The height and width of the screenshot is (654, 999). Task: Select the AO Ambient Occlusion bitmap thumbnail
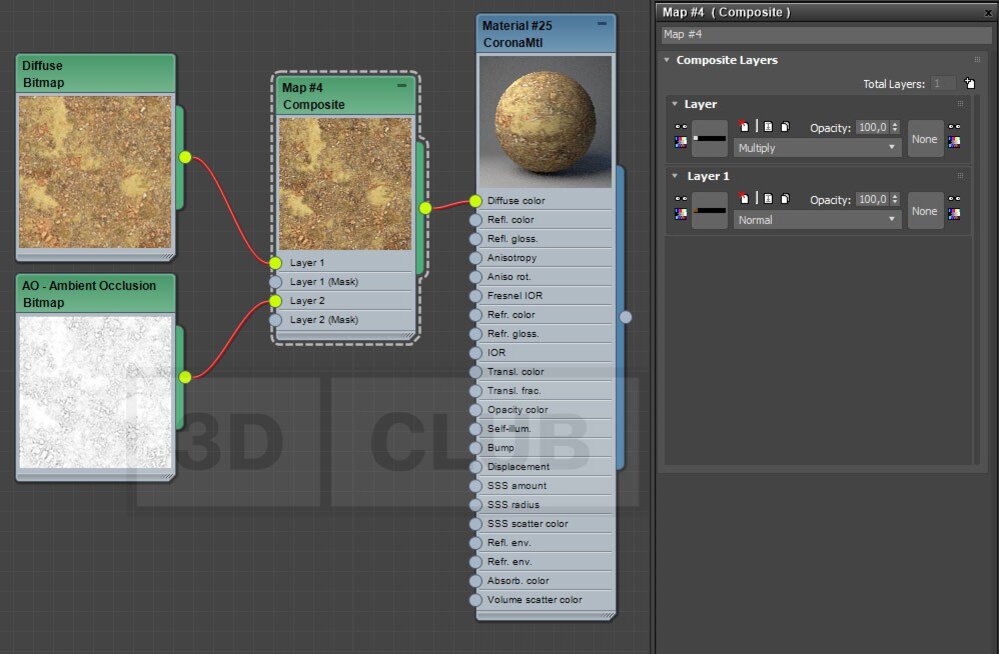pyautogui.click(x=96, y=393)
